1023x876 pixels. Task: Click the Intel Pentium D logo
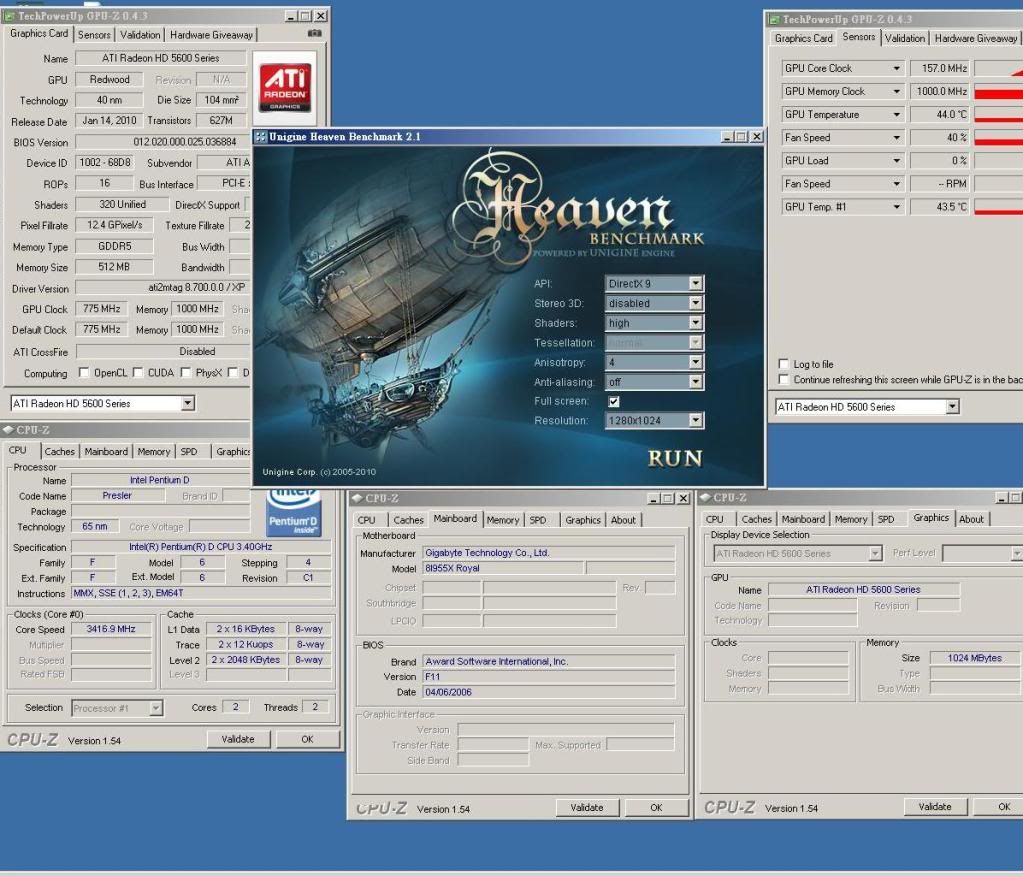(x=293, y=512)
